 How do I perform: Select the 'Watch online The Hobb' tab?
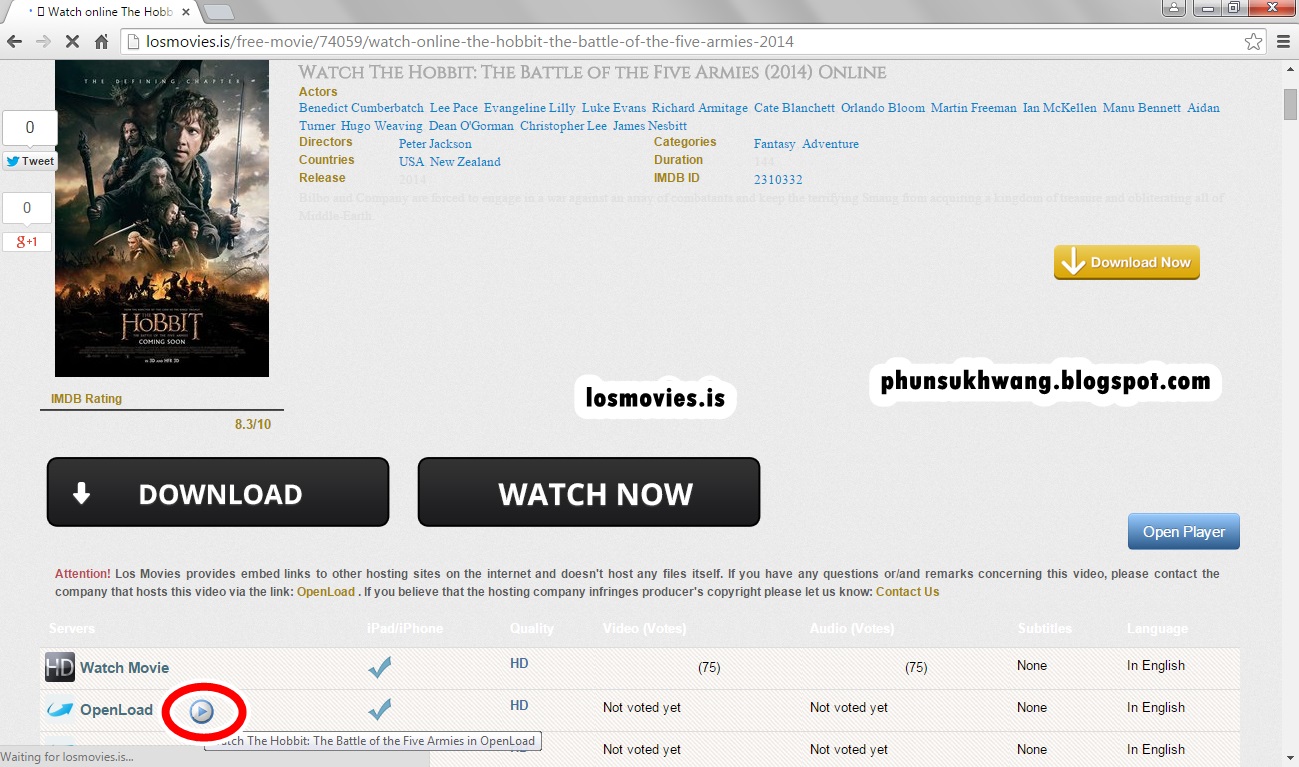click(x=103, y=12)
